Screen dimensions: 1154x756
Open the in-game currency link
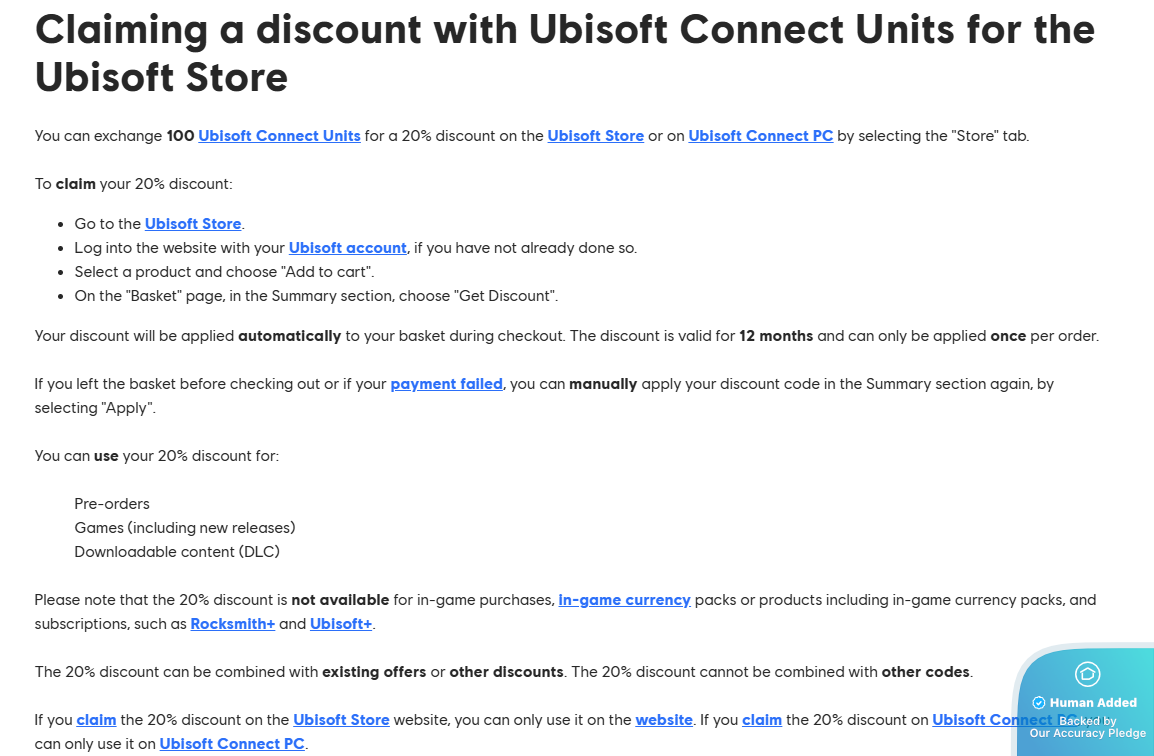tap(624, 600)
